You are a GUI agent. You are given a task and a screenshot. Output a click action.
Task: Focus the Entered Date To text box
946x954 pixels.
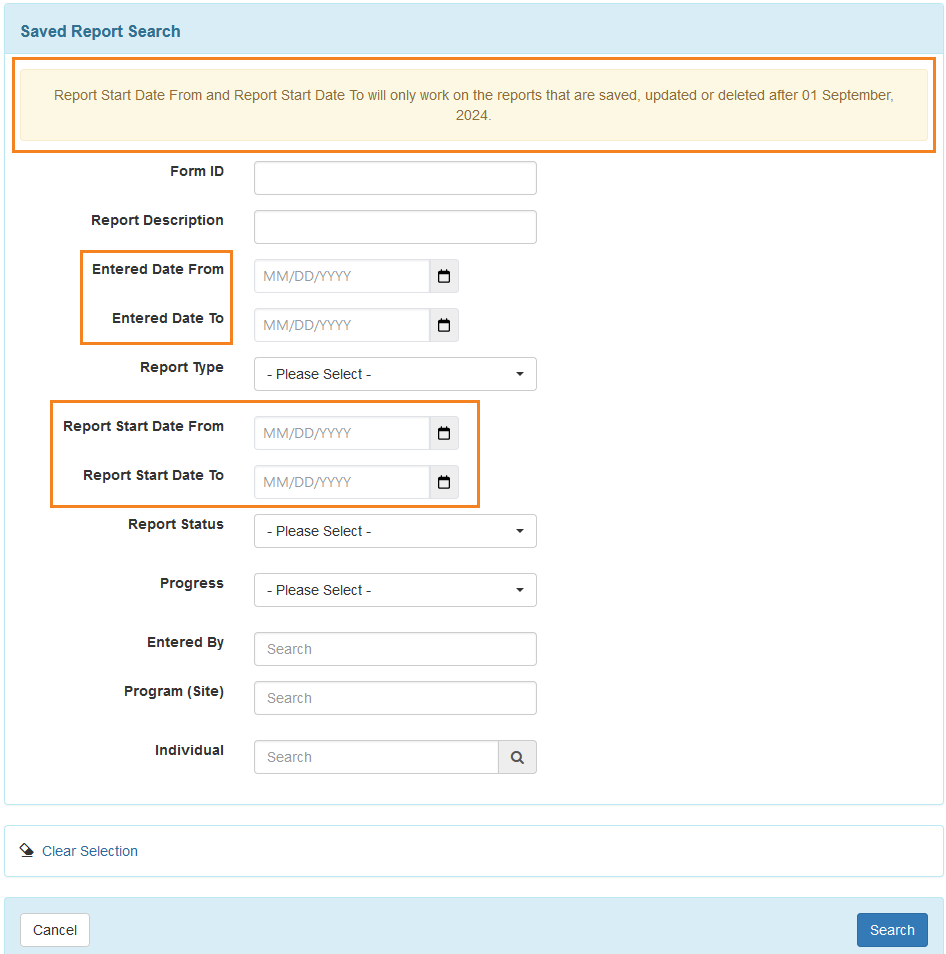tap(342, 325)
